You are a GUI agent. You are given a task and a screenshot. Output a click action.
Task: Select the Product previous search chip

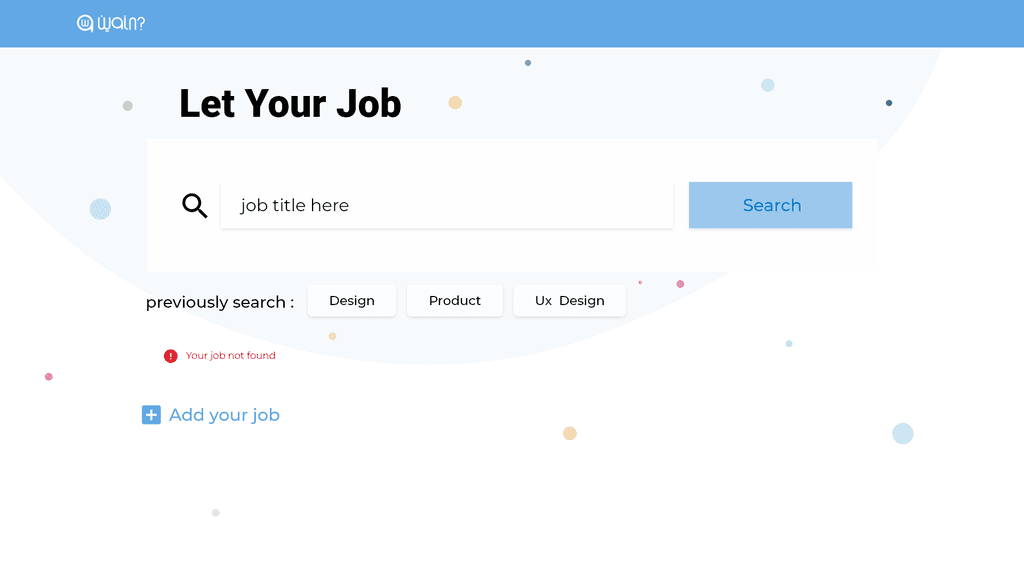(455, 300)
